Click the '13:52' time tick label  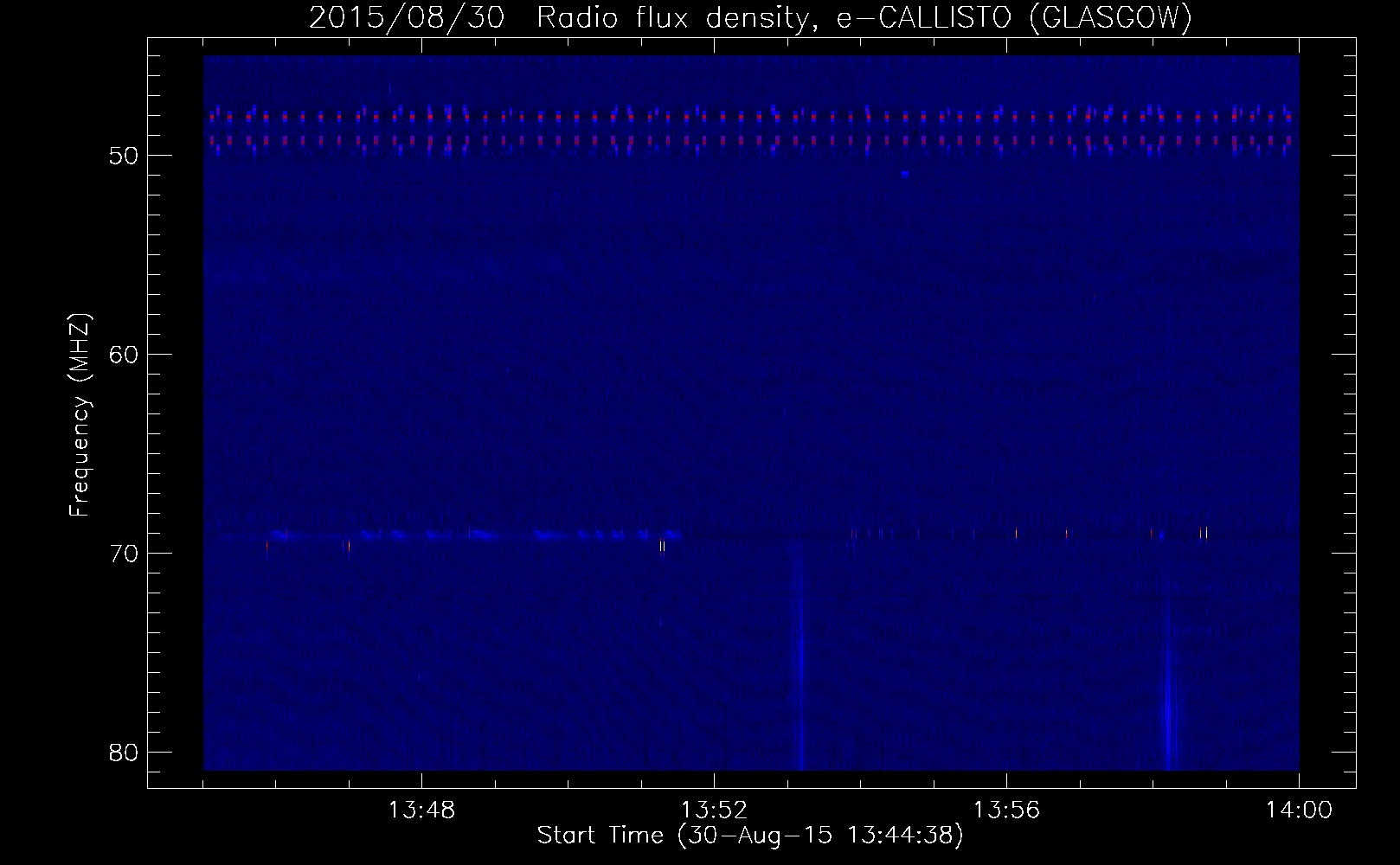[714, 811]
